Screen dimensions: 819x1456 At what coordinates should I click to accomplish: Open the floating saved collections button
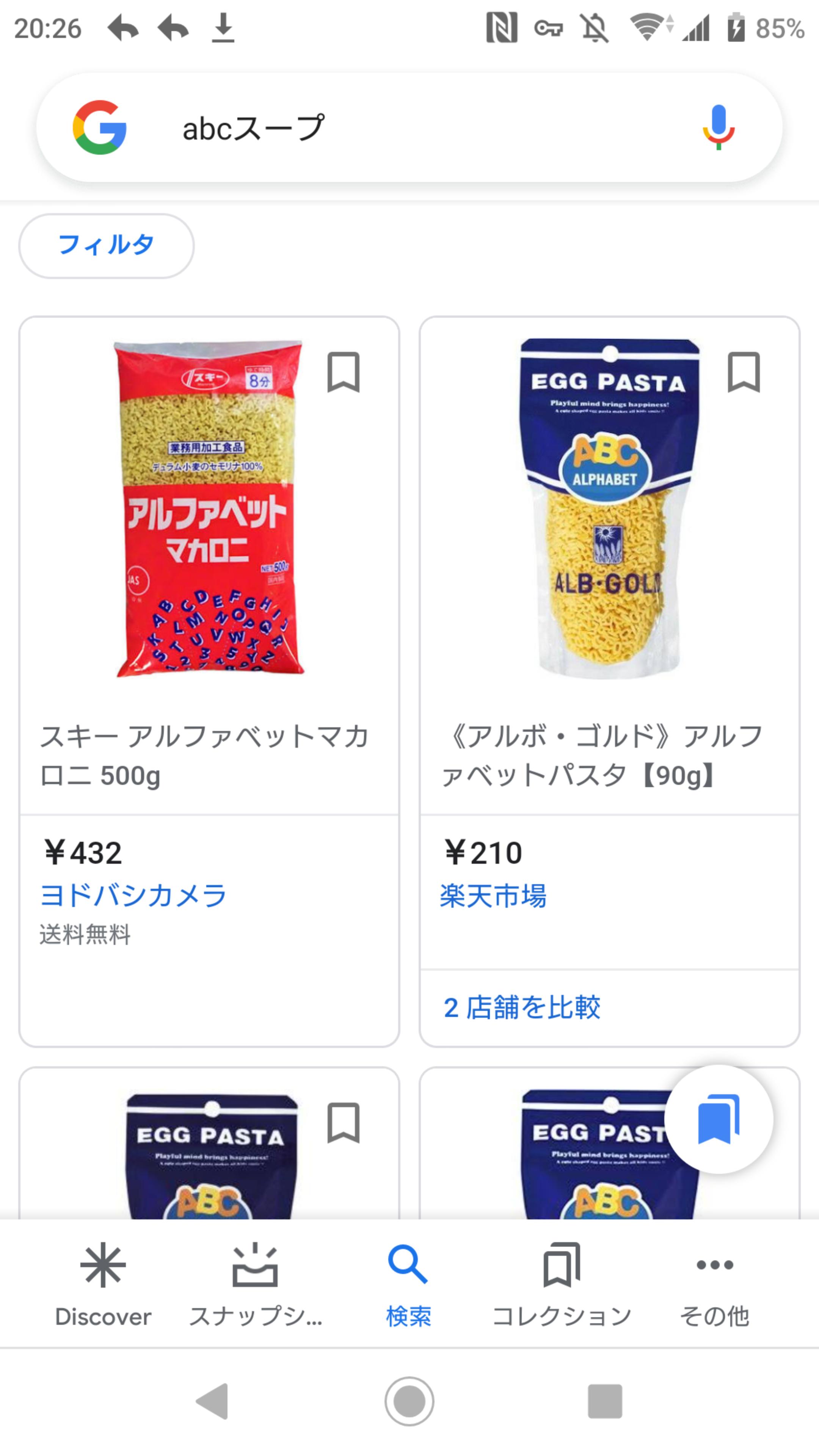(719, 1119)
